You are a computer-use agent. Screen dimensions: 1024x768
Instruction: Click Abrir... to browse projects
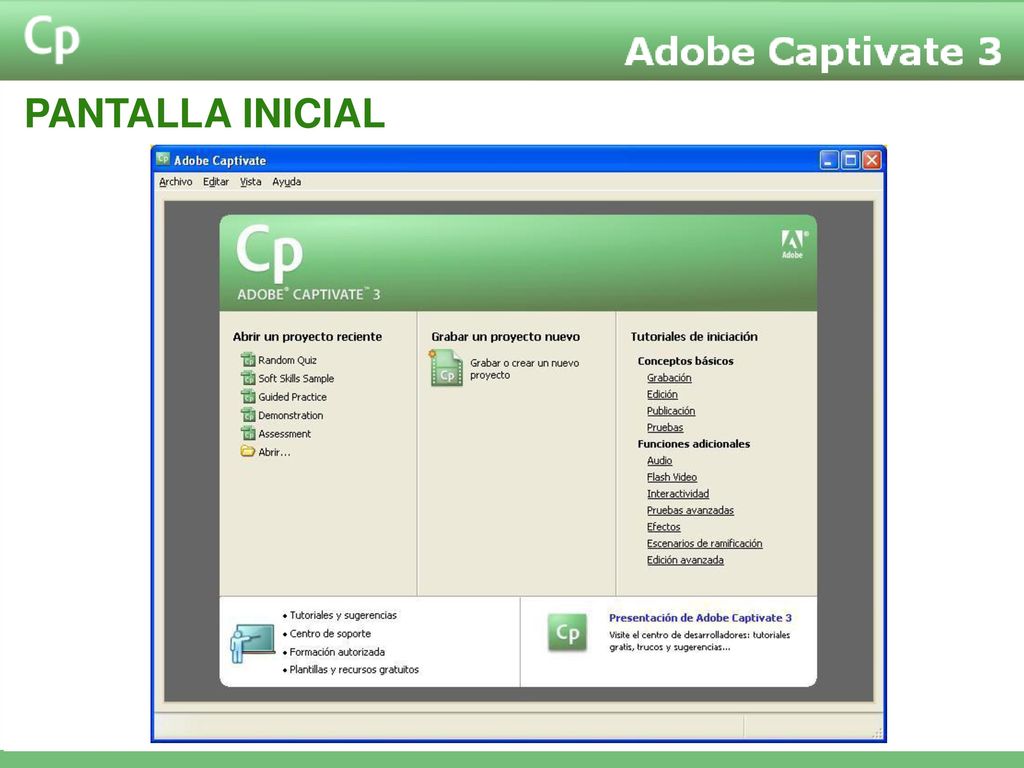(274, 452)
